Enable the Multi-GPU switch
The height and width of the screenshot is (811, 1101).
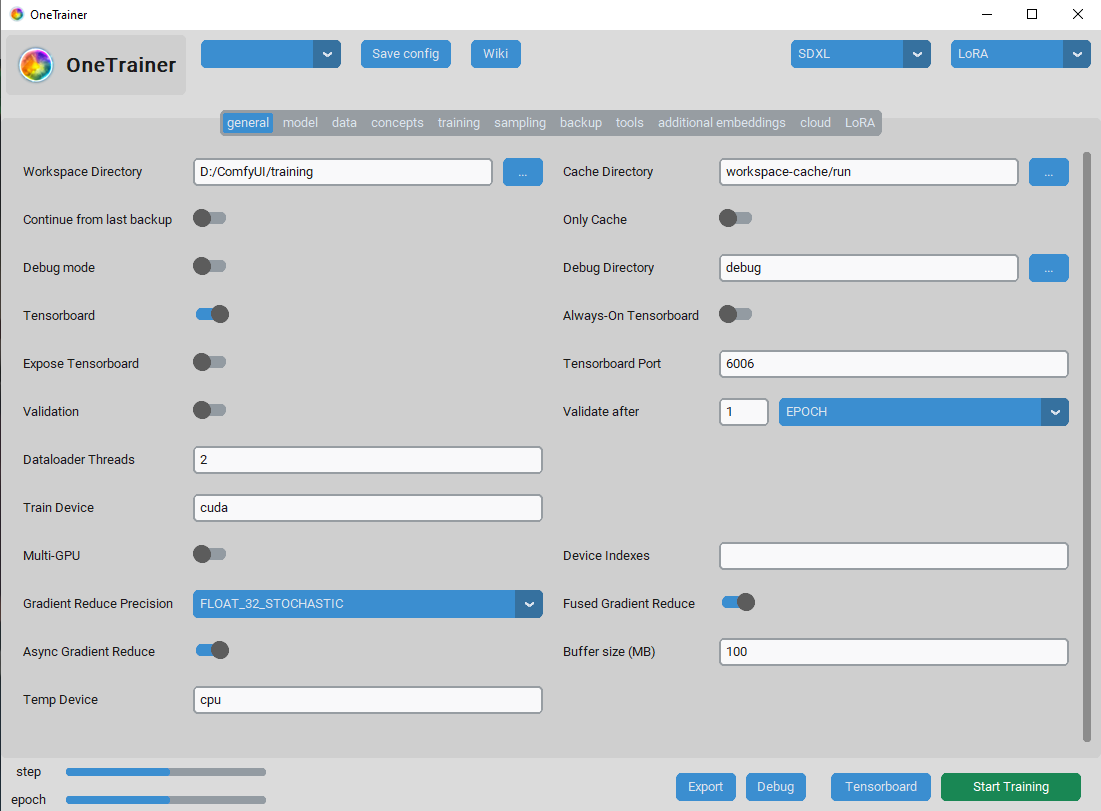tap(210, 554)
